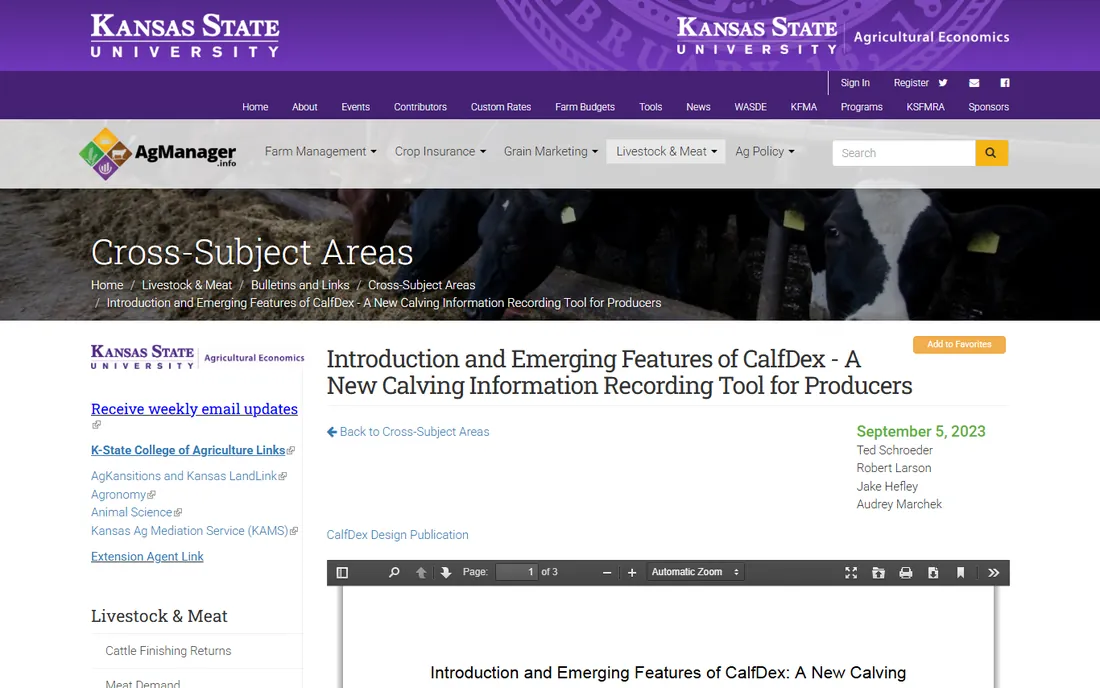Open the Facebook icon link
The height and width of the screenshot is (688, 1100).
click(1005, 83)
